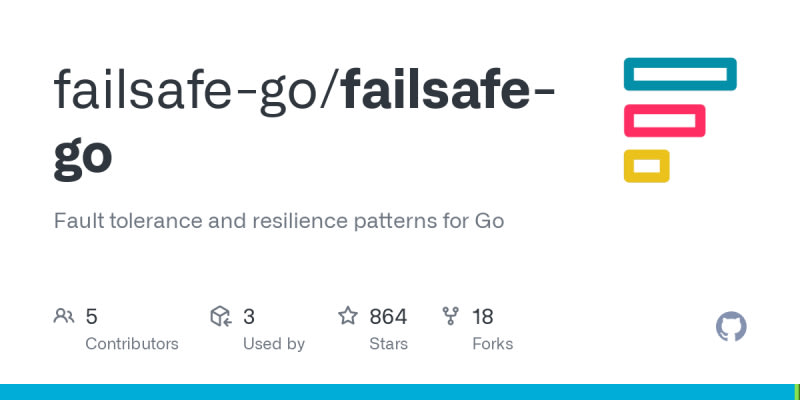Click the Used by label
This screenshot has width=800, height=400.
pyautogui.click(x=274, y=344)
